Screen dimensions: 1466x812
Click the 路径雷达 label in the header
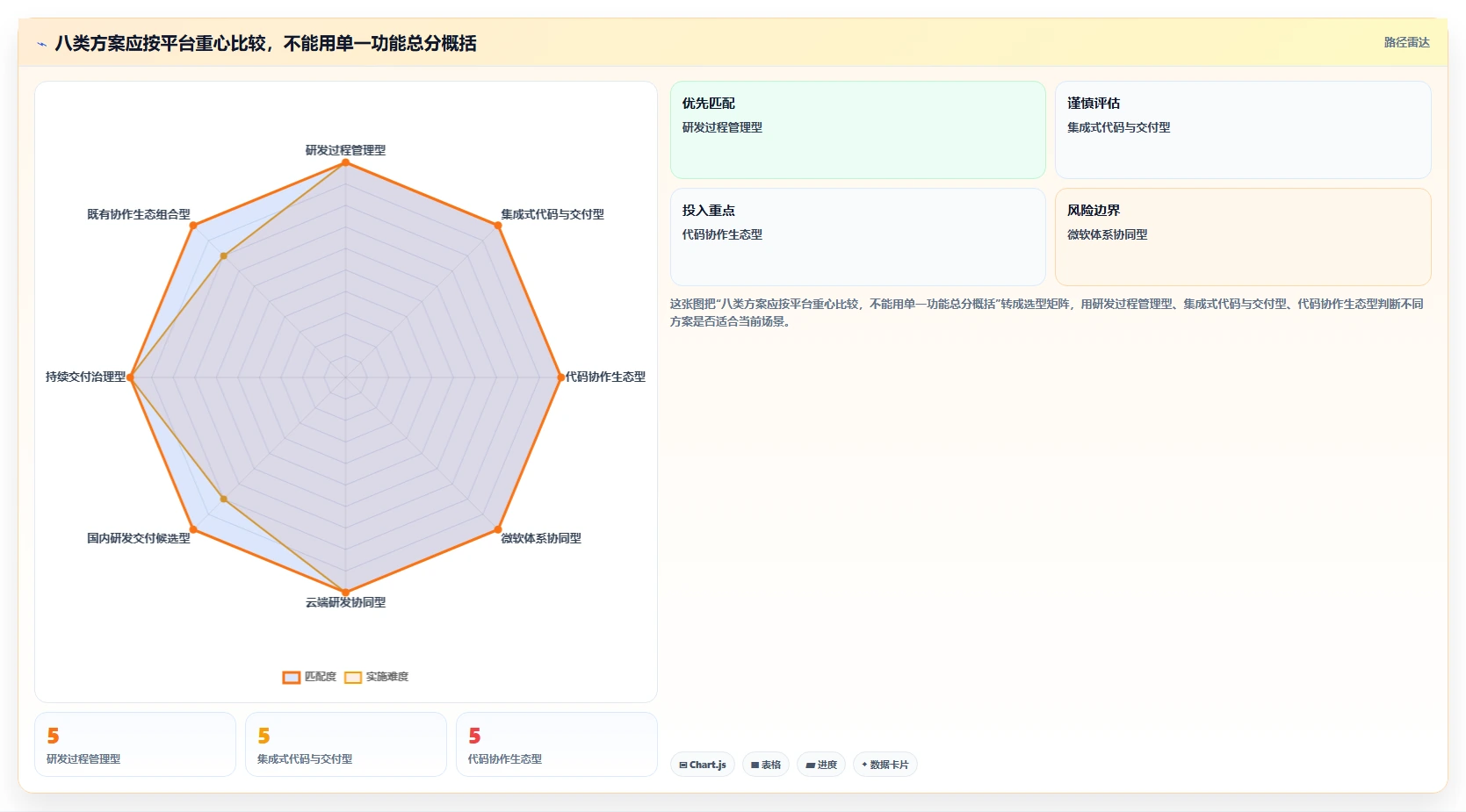pos(1407,42)
